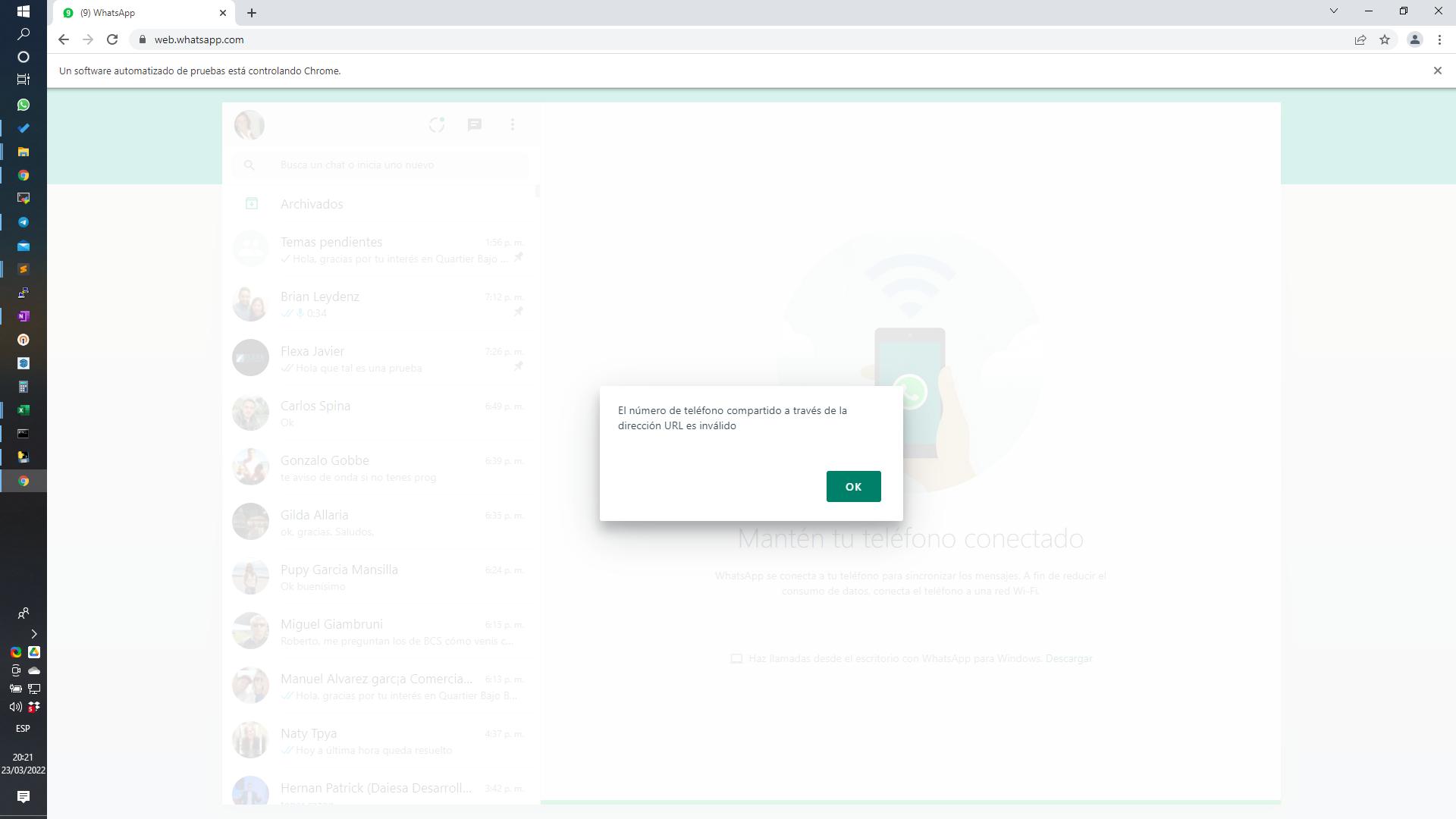
Task: Open Windows notification center
Action: click(24, 796)
